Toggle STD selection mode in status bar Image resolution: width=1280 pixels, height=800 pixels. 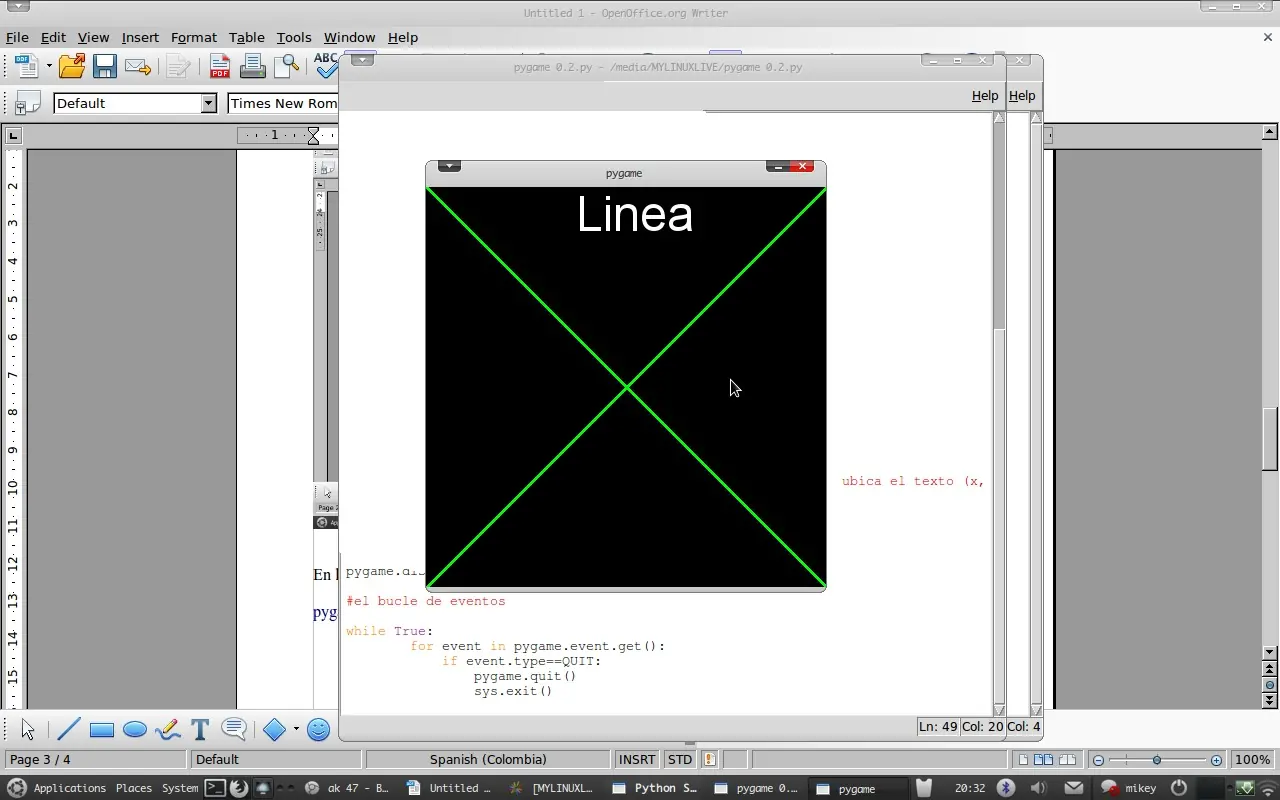pos(679,759)
